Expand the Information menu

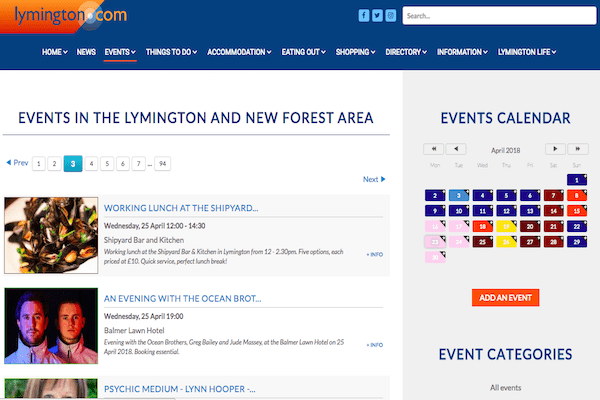[462, 52]
